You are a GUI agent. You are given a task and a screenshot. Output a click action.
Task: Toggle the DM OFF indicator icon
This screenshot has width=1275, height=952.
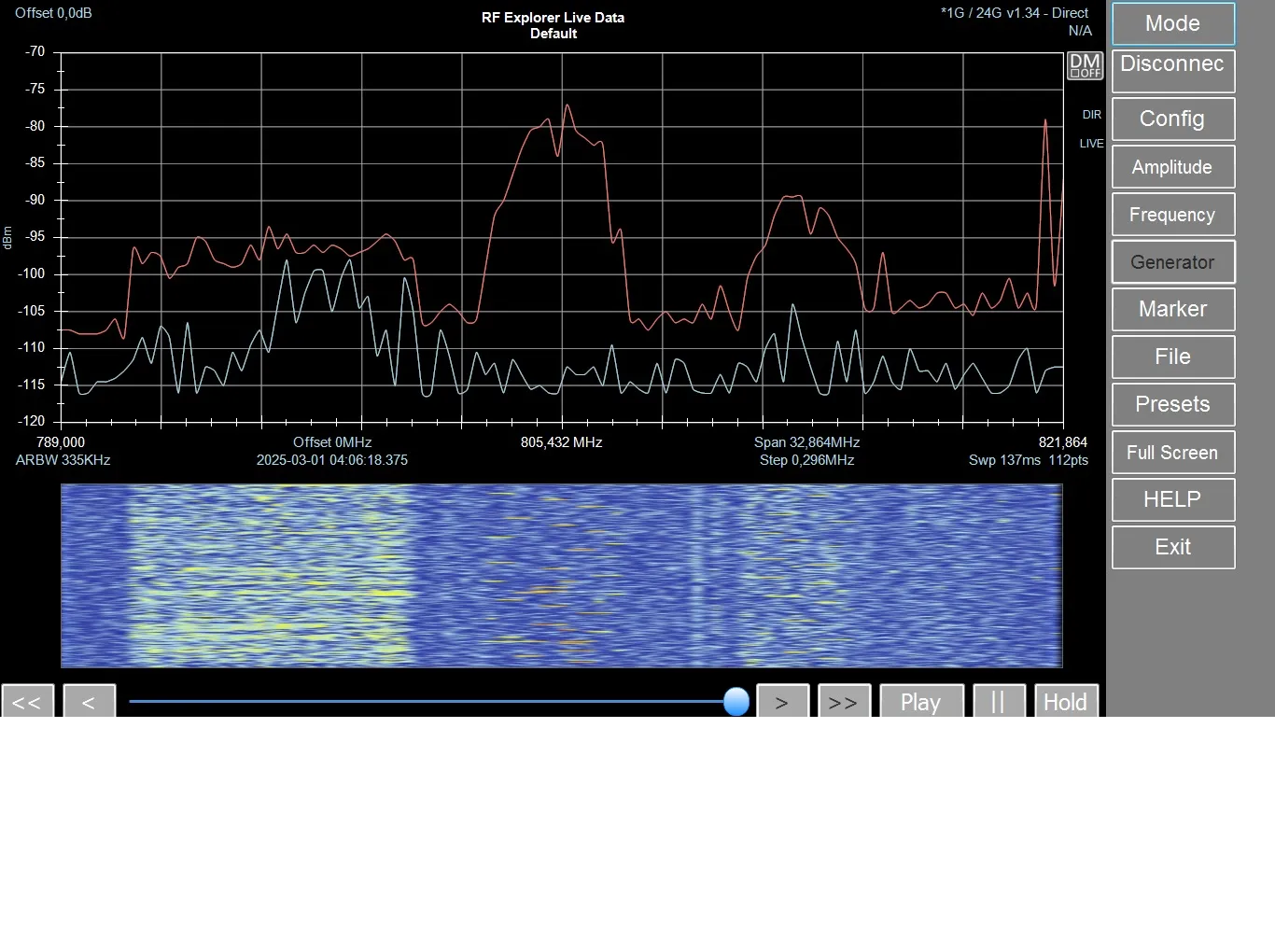coord(1085,66)
